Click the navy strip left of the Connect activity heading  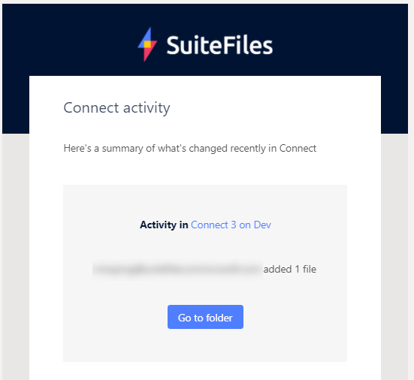pyautogui.click(x=16, y=105)
